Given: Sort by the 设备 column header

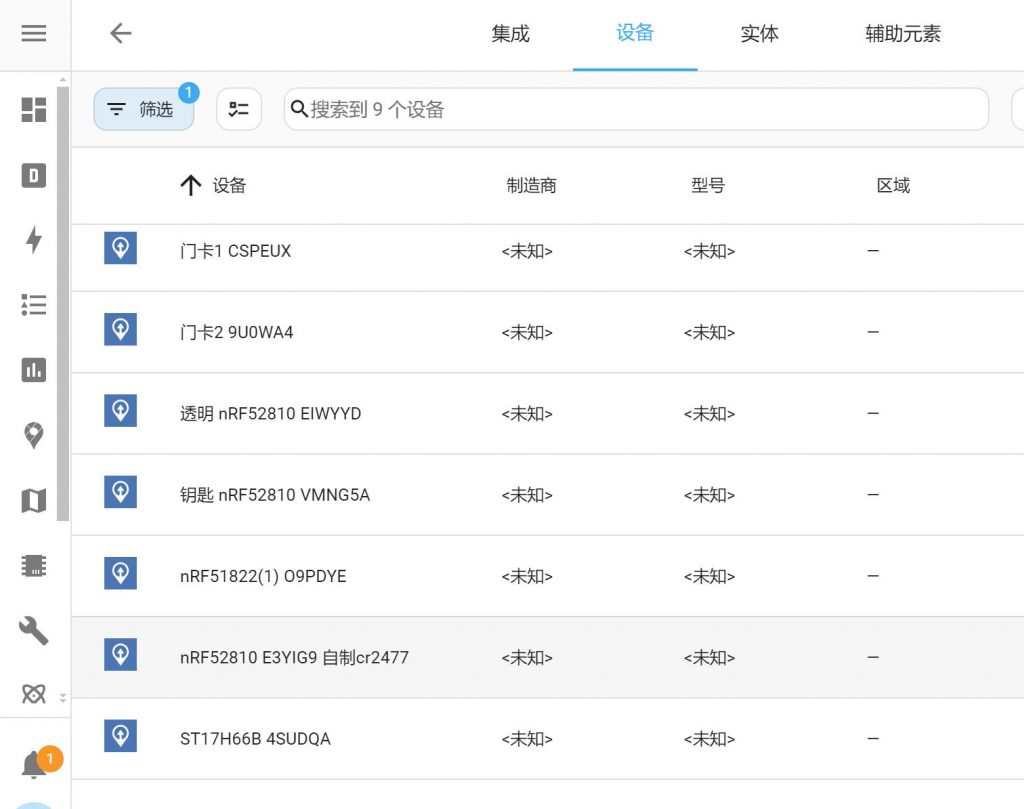Looking at the screenshot, I should point(229,186).
